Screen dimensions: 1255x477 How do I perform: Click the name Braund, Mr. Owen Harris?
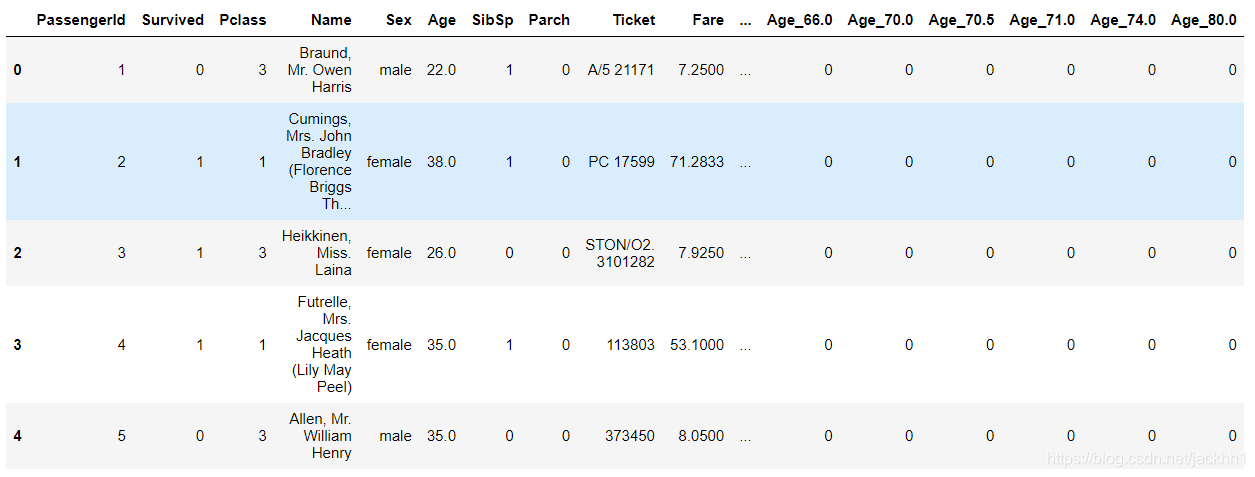pyautogui.click(x=319, y=70)
